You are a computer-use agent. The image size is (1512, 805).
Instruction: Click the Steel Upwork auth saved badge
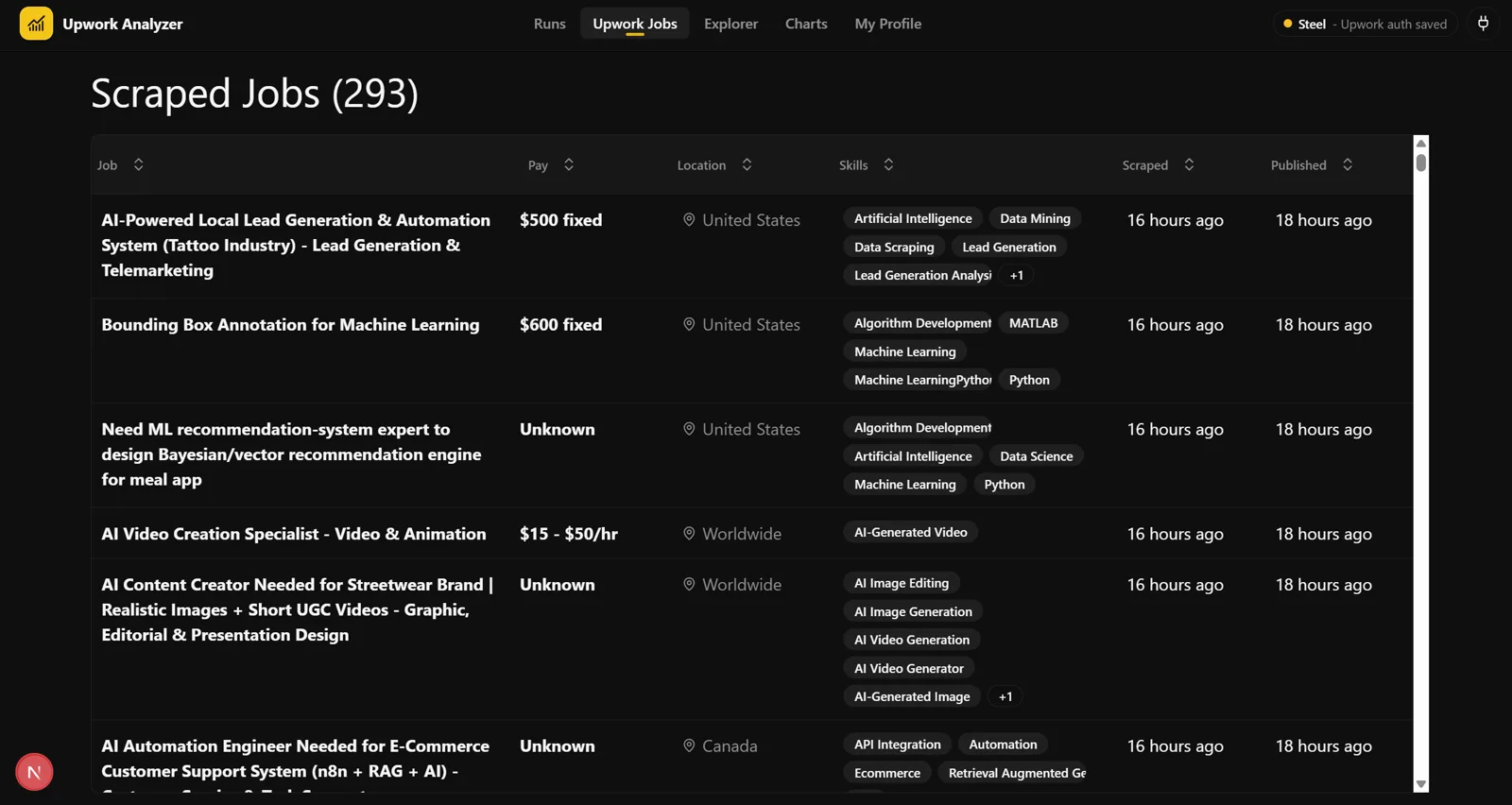pyautogui.click(x=1365, y=24)
